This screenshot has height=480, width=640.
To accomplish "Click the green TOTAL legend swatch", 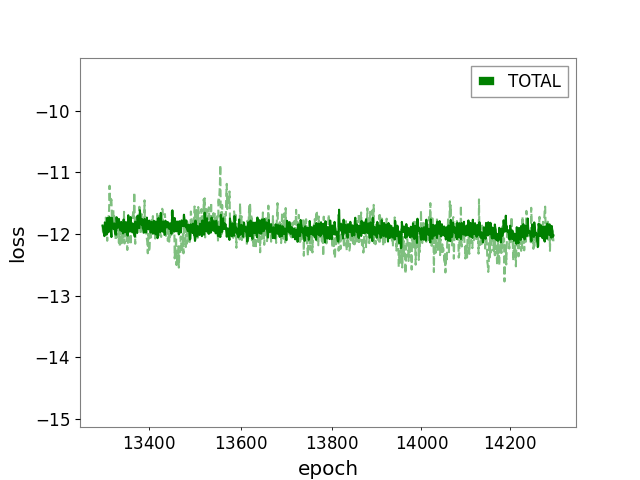I will tap(487, 81).
